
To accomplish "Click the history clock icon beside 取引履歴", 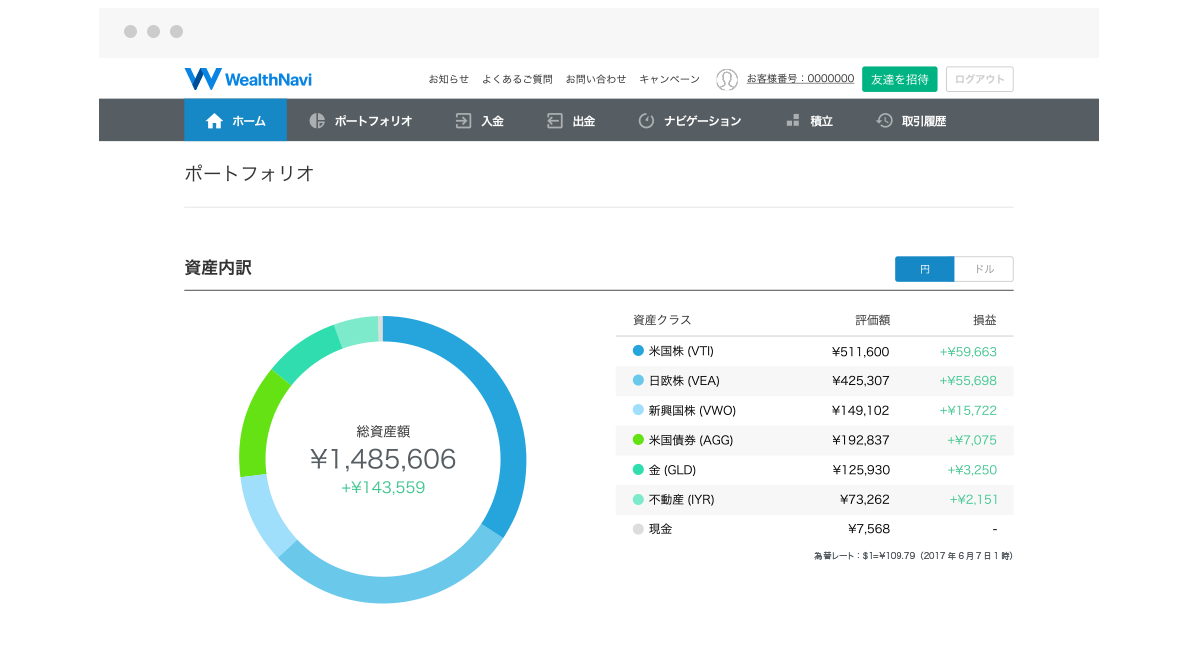I will (x=885, y=121).
